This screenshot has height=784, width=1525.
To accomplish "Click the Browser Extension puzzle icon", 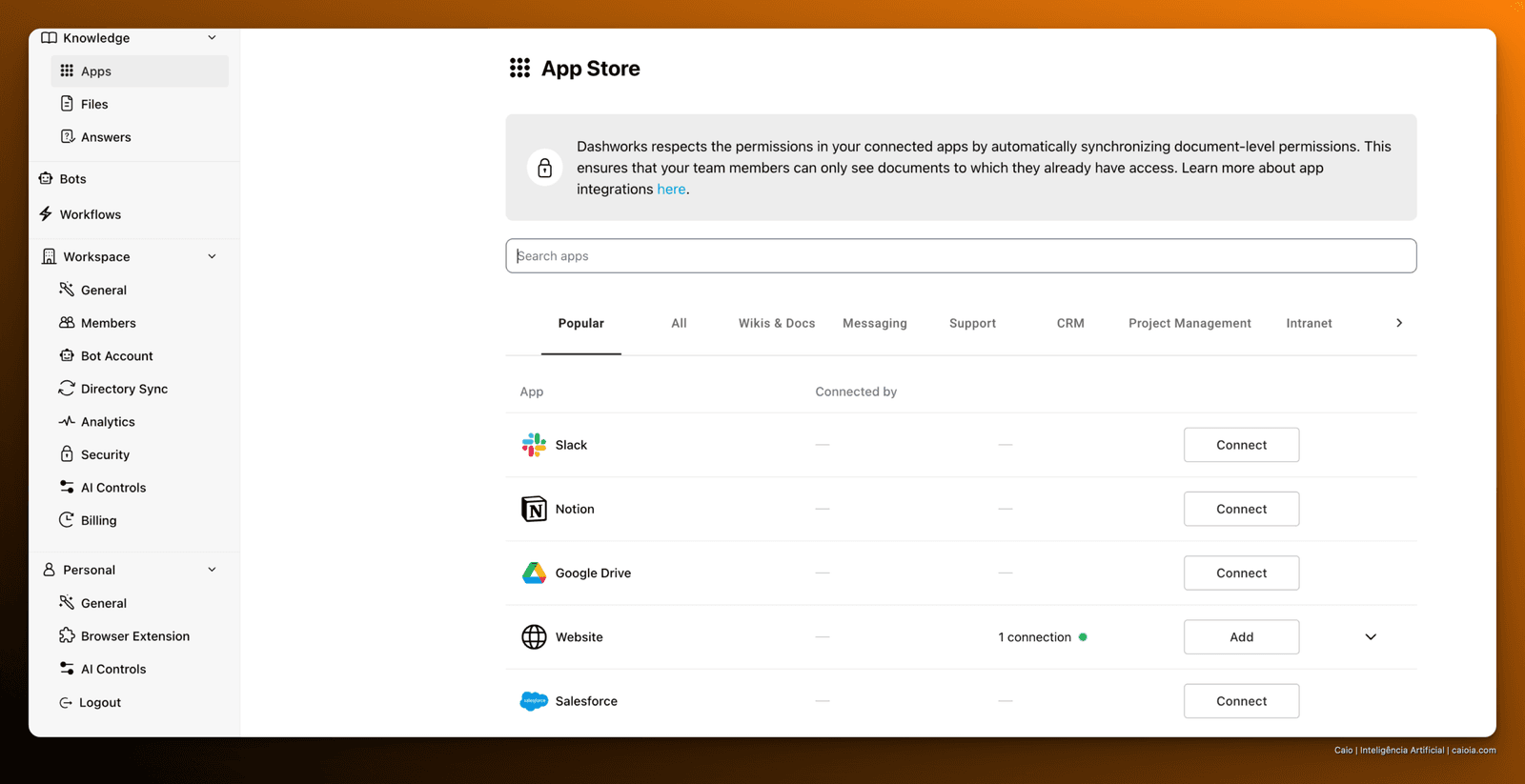I will 67,635.
